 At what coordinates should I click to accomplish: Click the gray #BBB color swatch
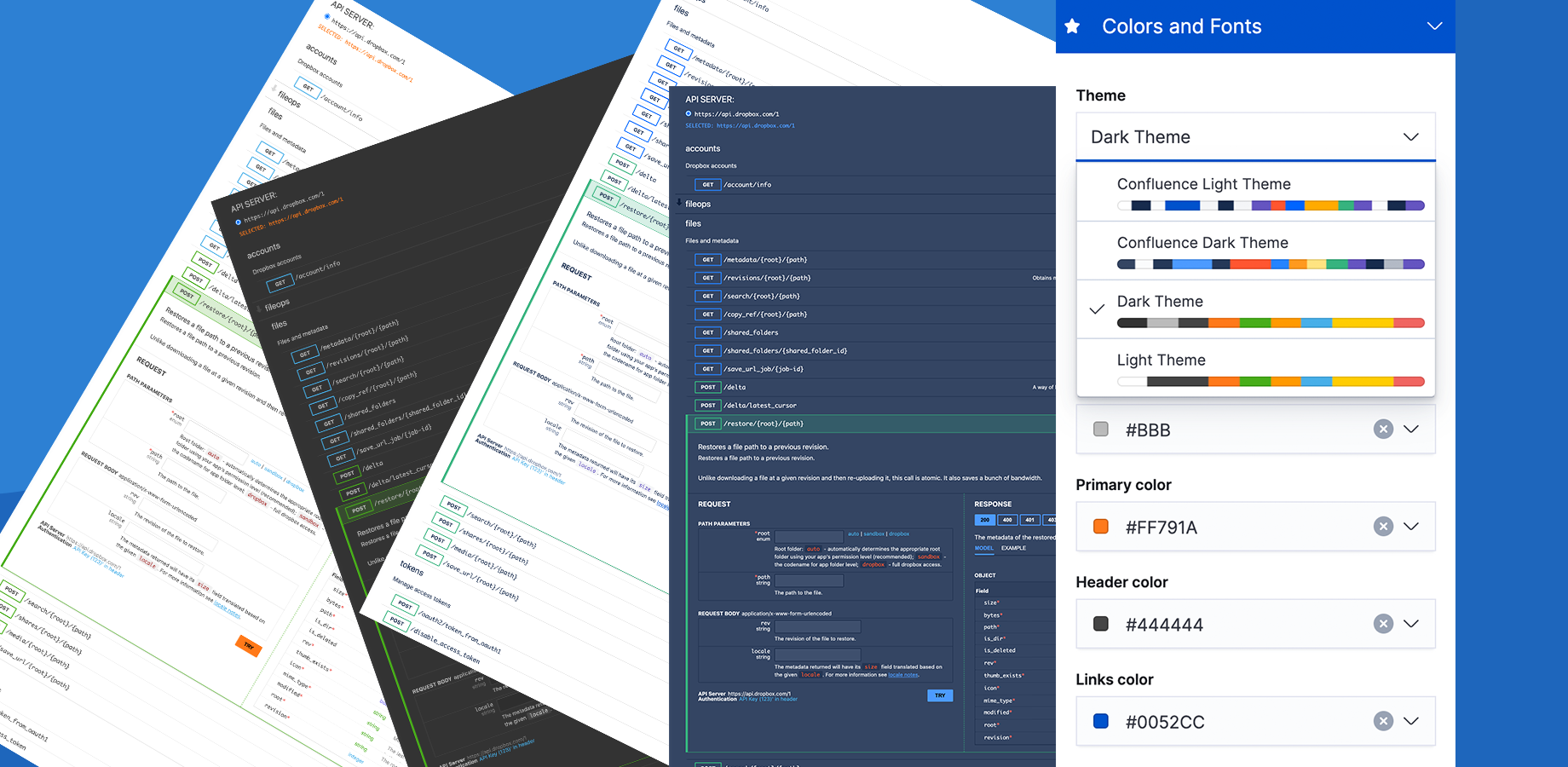(x=1101, y=430)
